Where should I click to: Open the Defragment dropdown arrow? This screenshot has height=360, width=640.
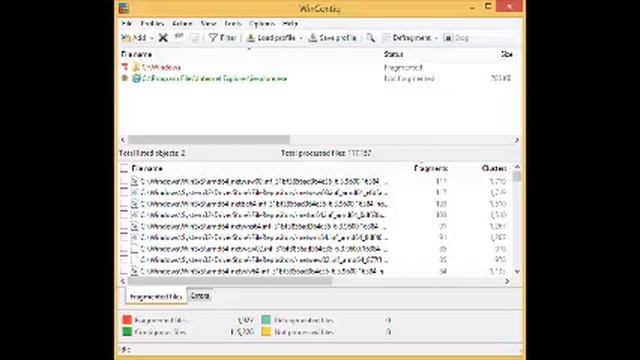[x=436, y=38]
